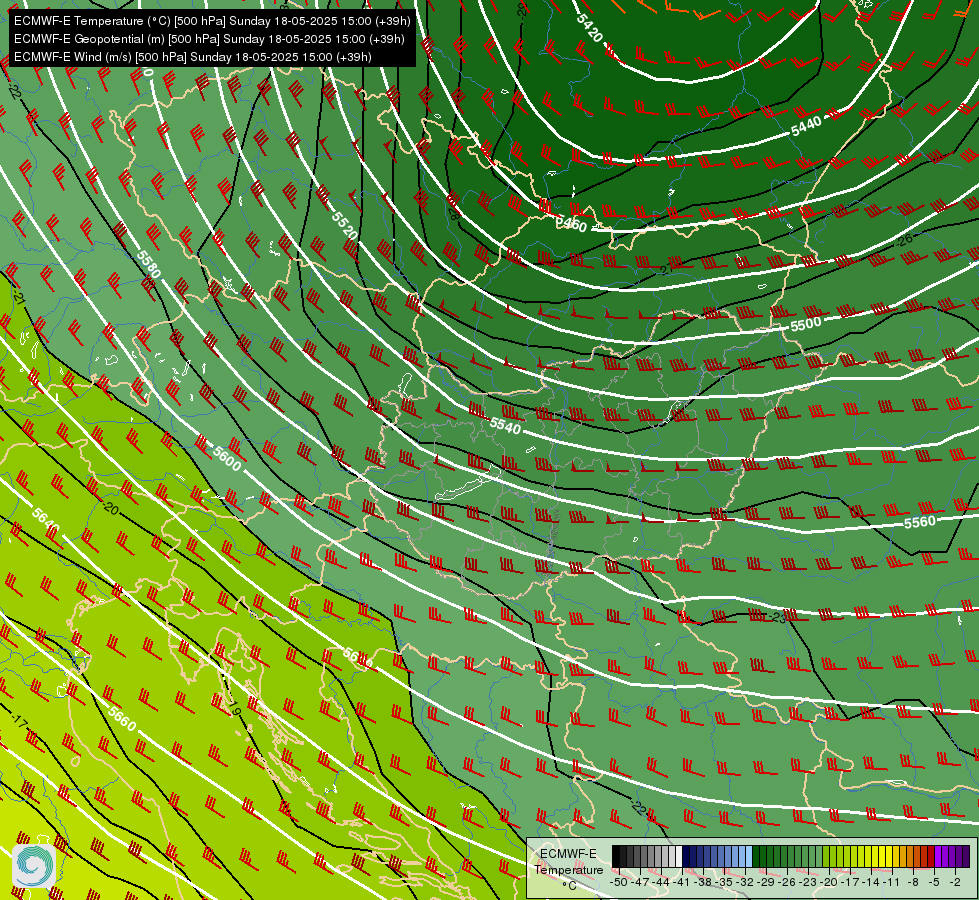979x900 pixels.
Task: Click the 5500 geopotential contour label
Action: (805, 324)
